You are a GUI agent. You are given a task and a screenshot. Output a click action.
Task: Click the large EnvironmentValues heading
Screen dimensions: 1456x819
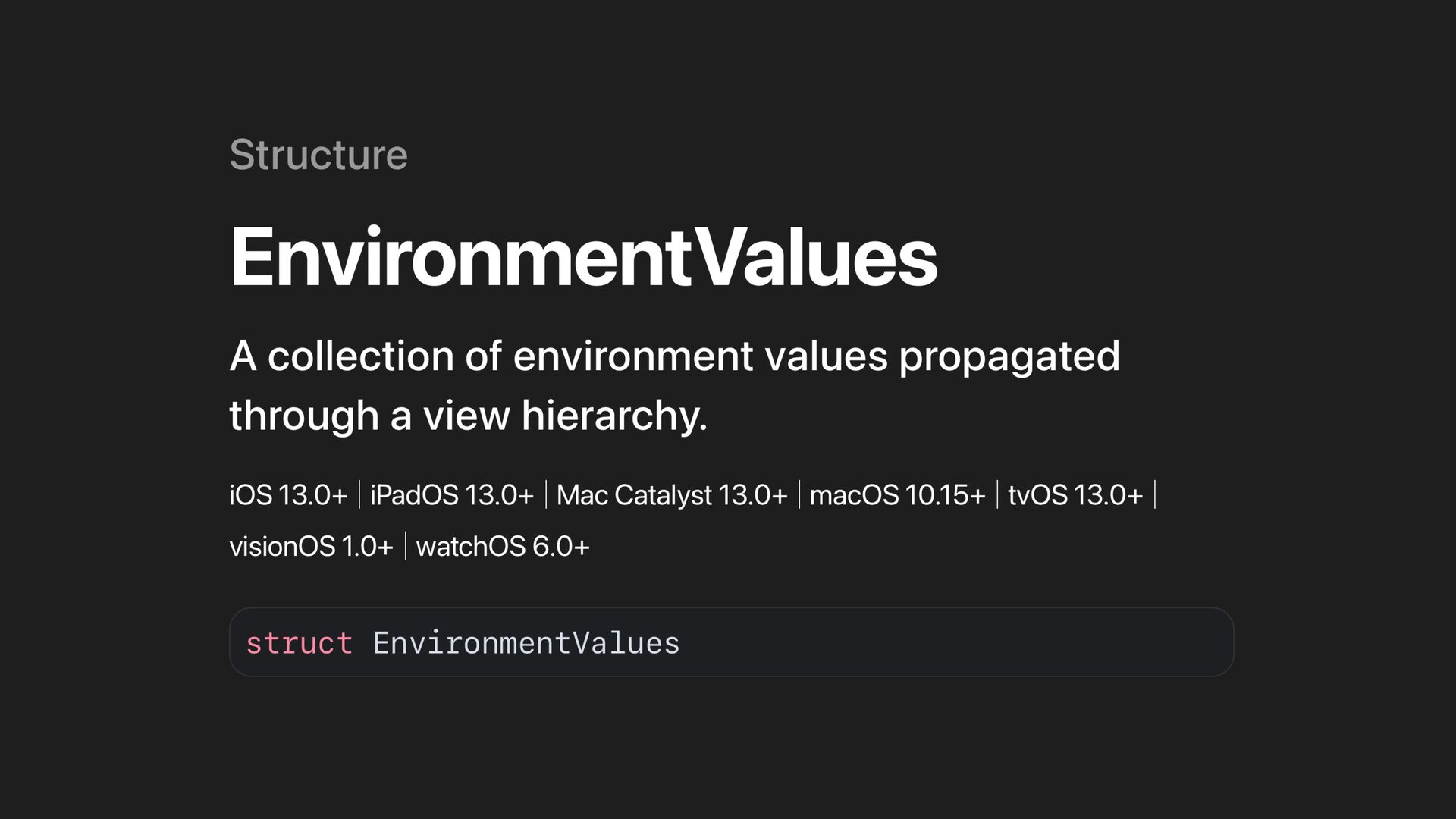583,257
